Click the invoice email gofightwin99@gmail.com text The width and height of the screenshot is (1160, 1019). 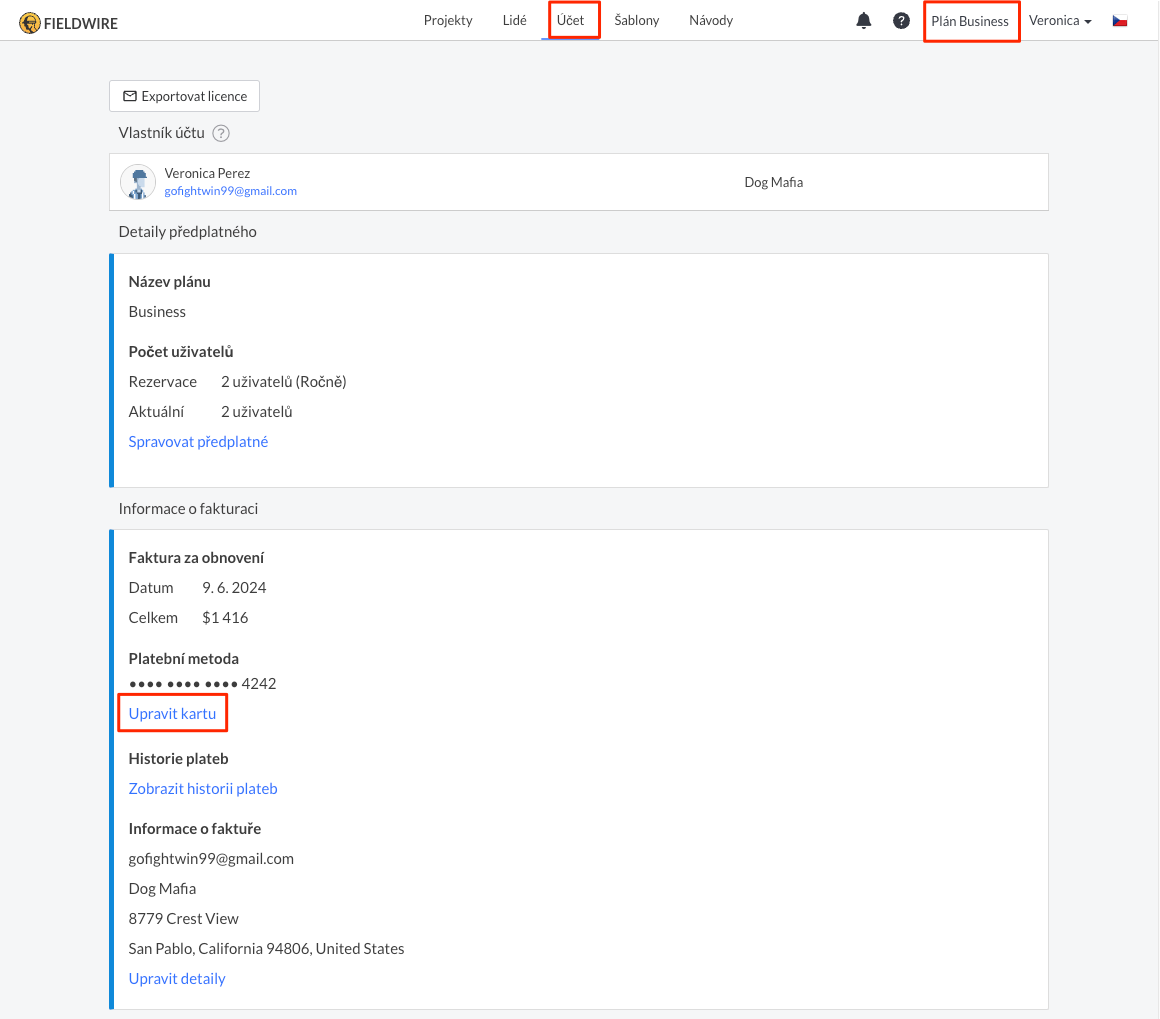click(211, 859)
